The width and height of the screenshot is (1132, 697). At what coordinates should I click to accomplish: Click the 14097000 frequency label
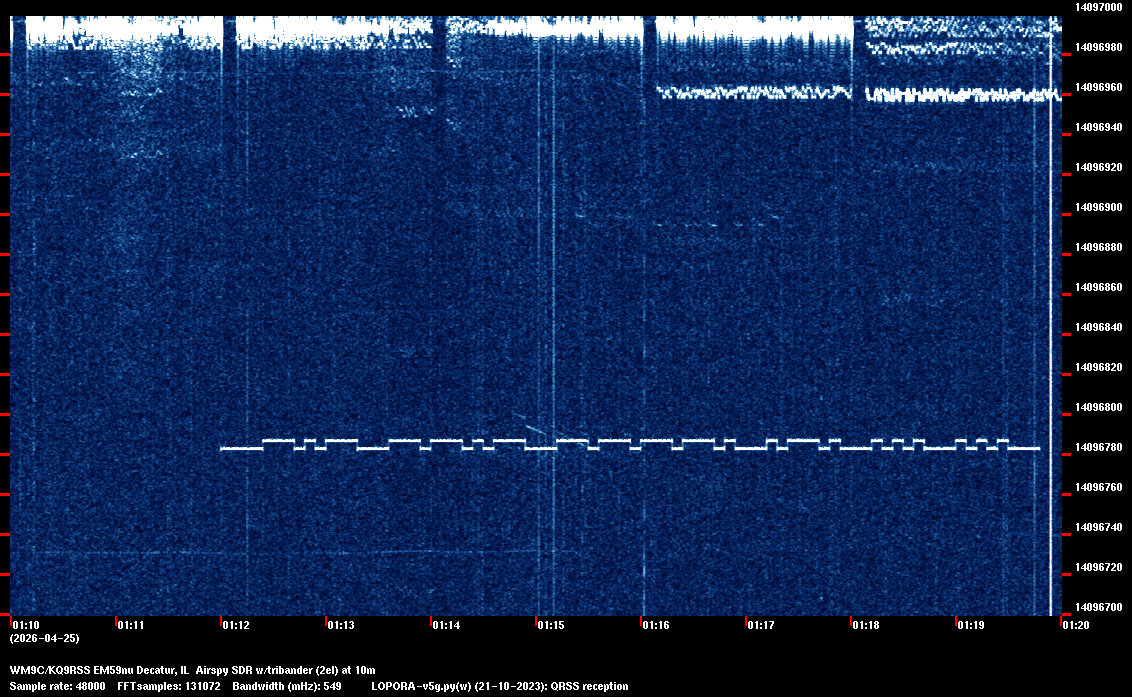coord(1099,7)
